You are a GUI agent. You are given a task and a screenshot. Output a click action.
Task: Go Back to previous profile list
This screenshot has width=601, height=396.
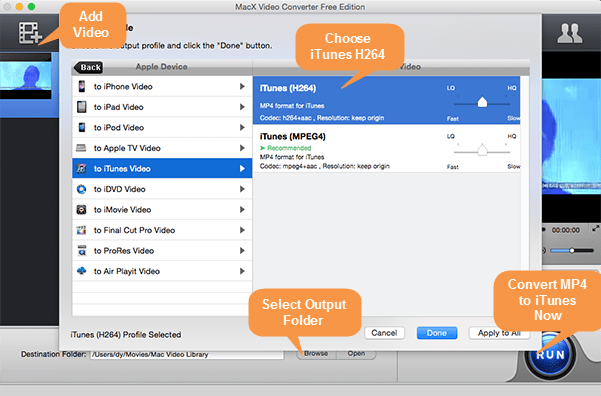[88, 67]
